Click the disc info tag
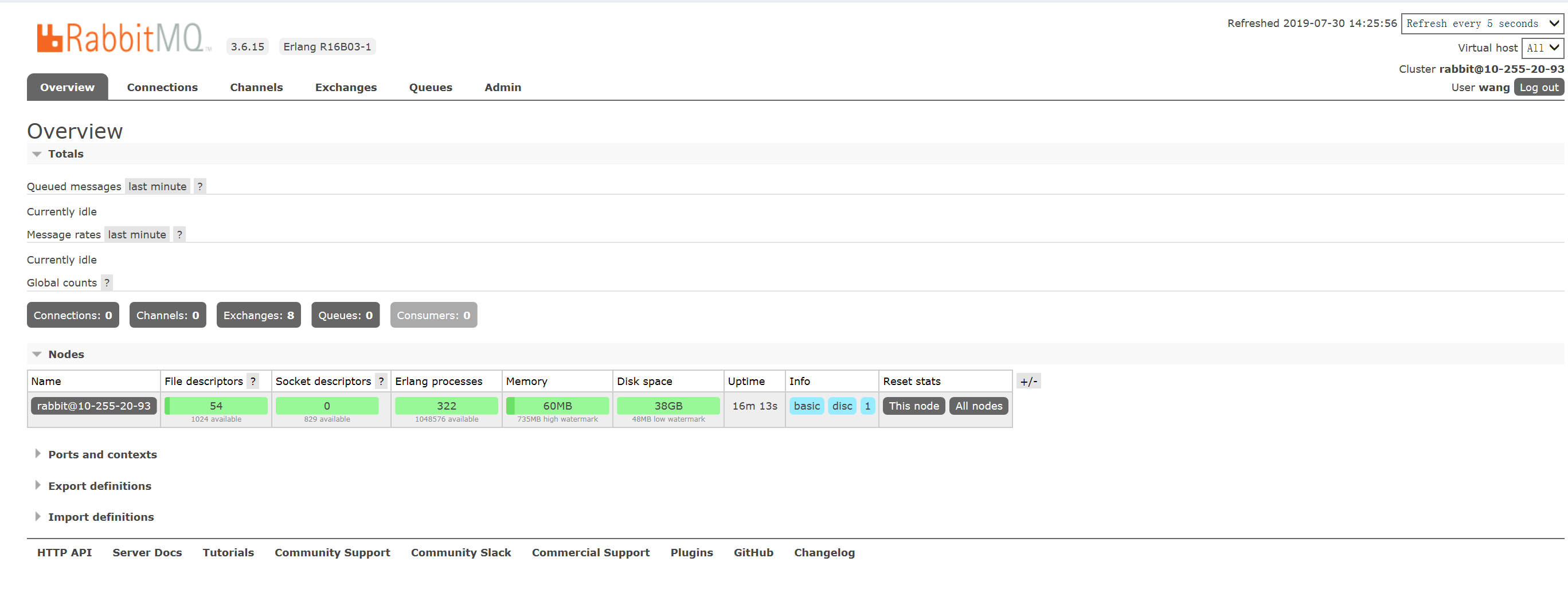Screen dimensions: 1568x601 842,406
